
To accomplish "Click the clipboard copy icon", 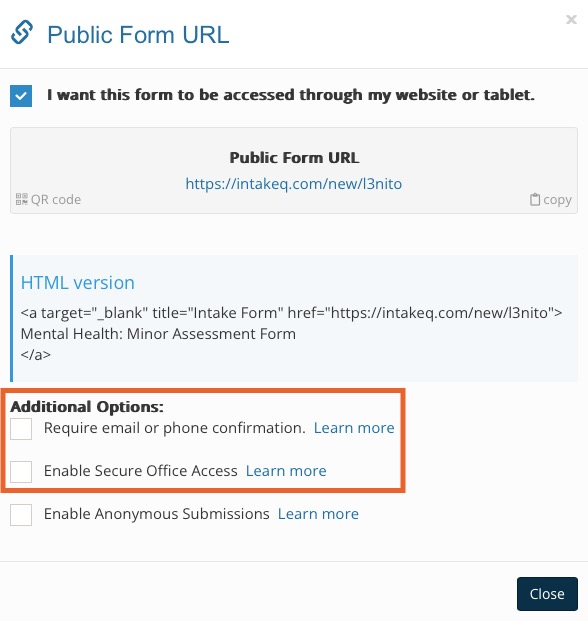I will pyautogui.click(x=535, y=199).
